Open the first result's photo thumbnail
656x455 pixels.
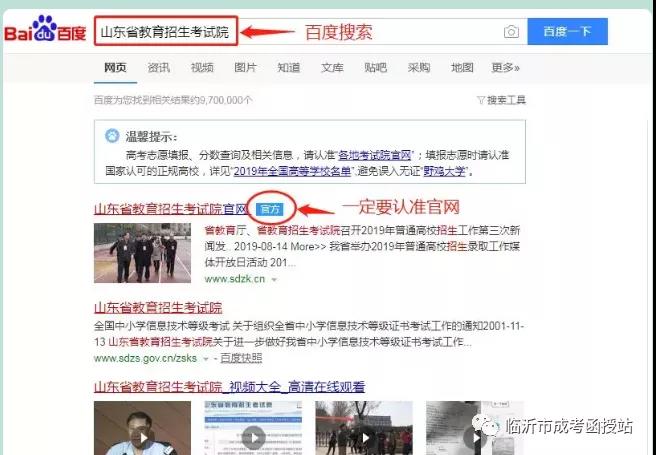pyautogui.click(x=142, y=253)
